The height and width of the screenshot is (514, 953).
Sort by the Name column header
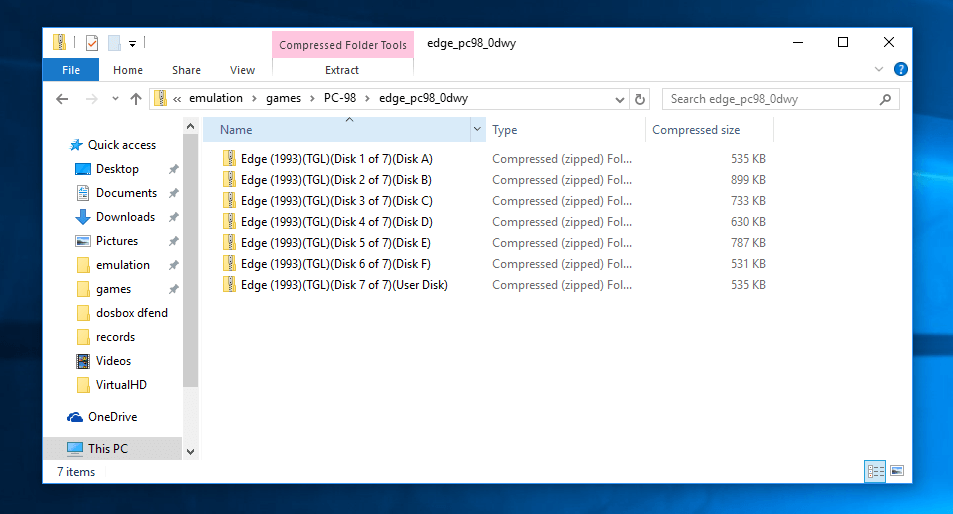tap(337, 129)
